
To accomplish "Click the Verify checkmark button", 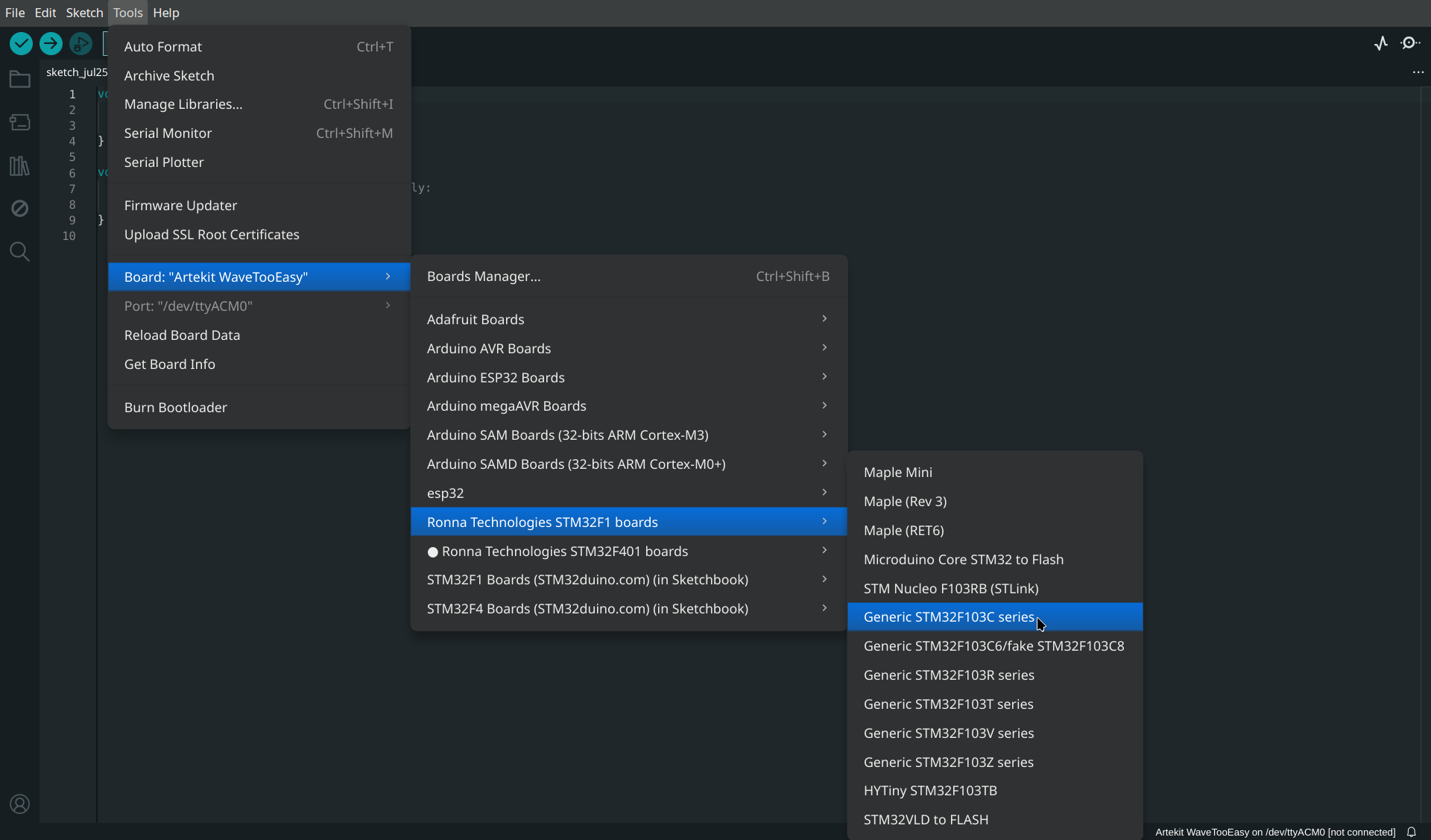I will 21,44.
